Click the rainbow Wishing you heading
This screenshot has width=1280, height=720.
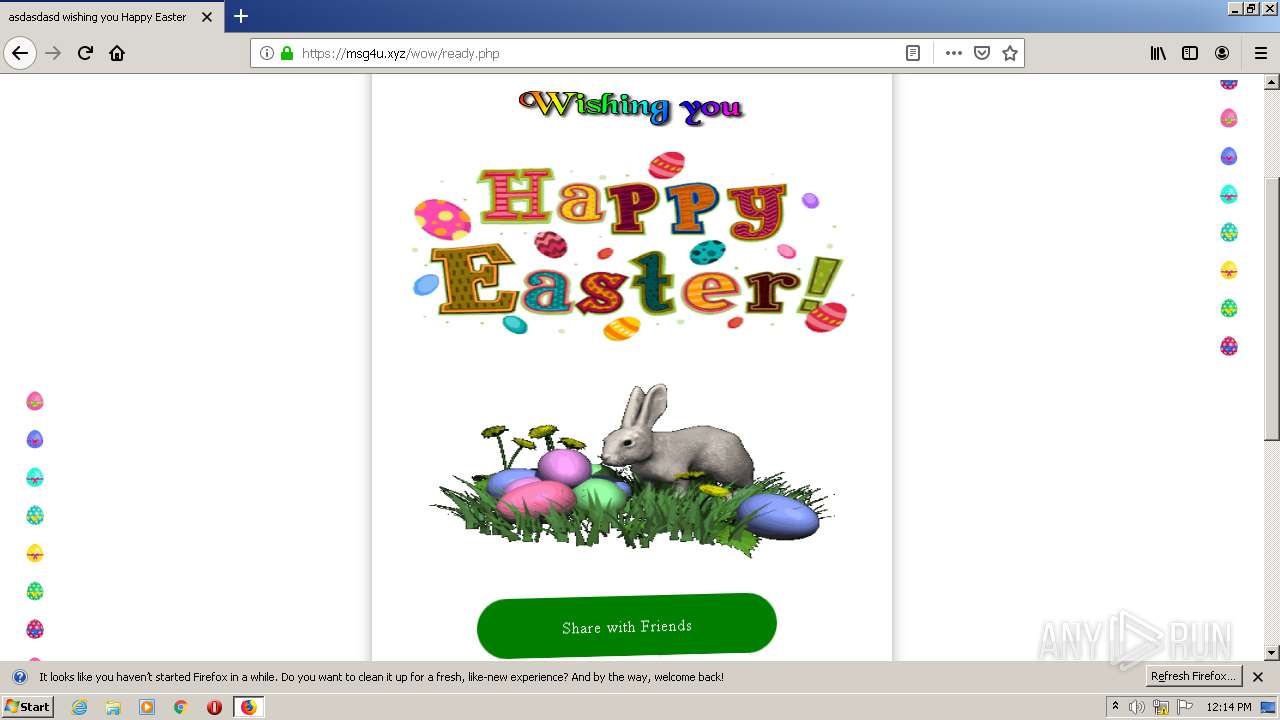(x=632, y=106)
